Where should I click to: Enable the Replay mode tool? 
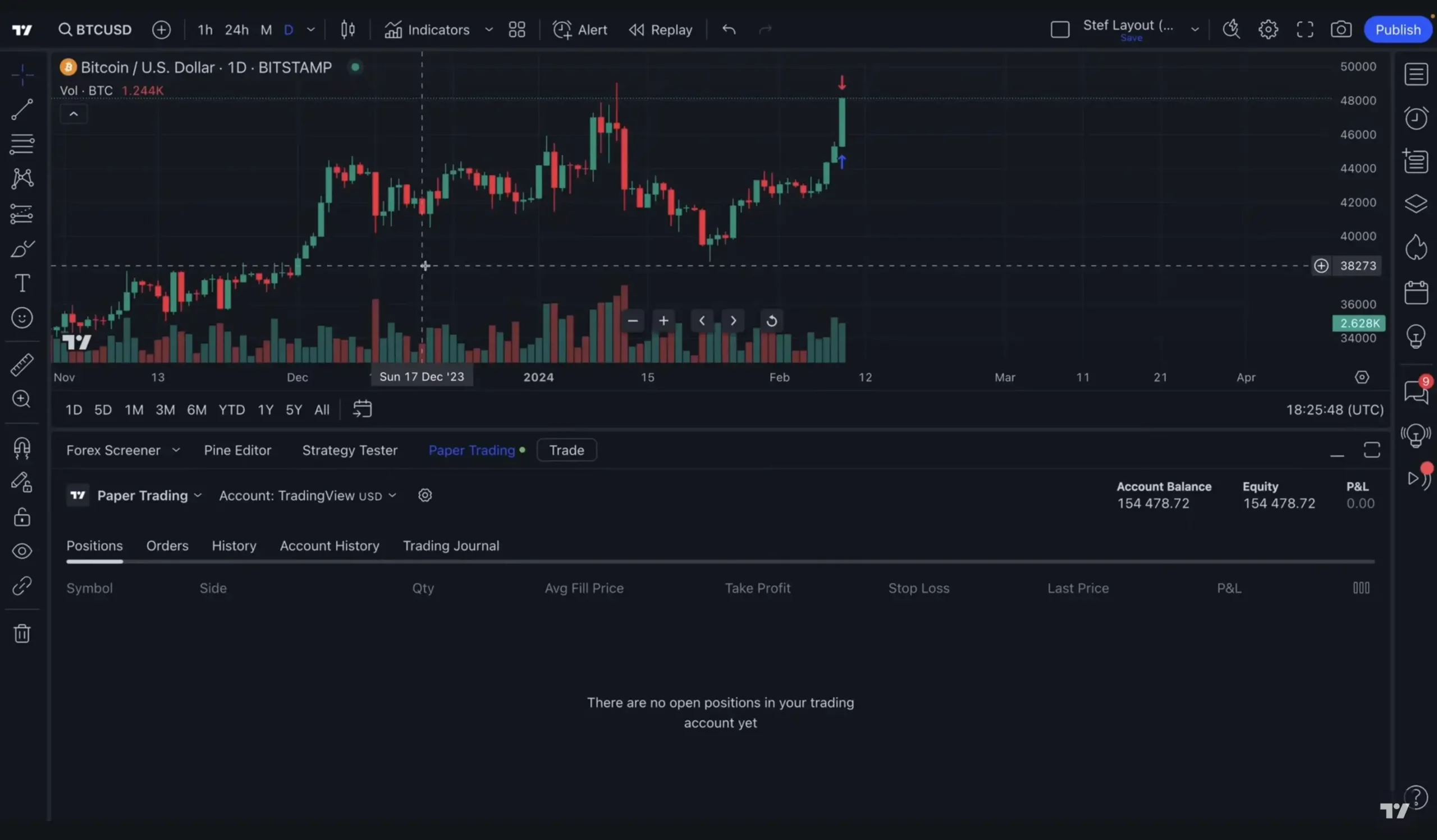[x=661, y=29]
